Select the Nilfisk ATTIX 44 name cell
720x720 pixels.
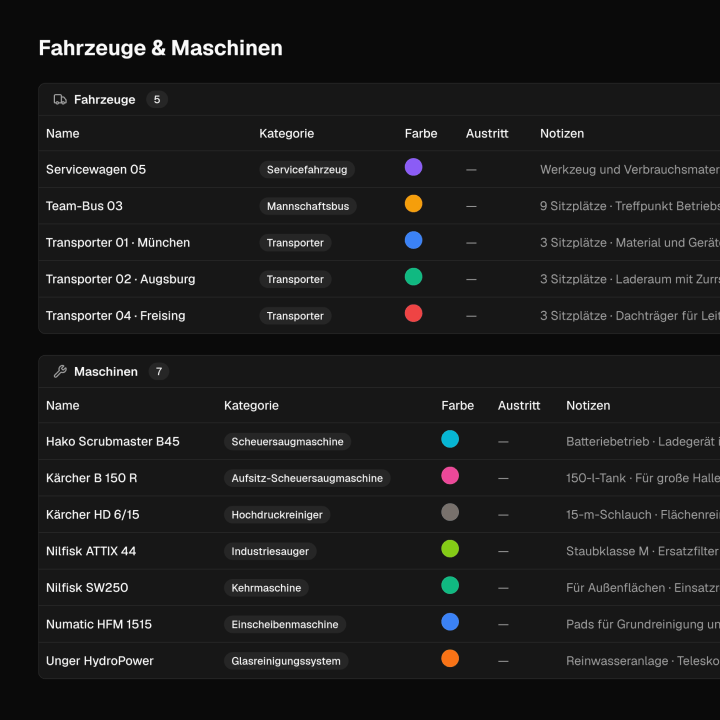(91, 551)
